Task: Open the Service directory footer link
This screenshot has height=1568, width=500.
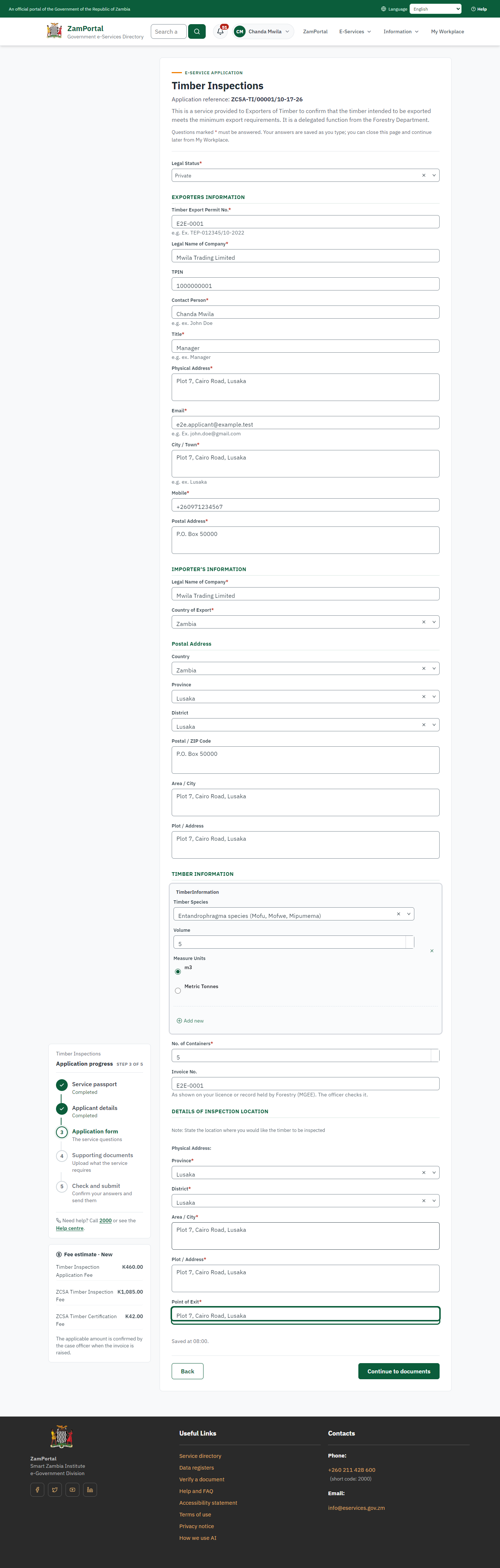Action: [x=200, y=1456]
